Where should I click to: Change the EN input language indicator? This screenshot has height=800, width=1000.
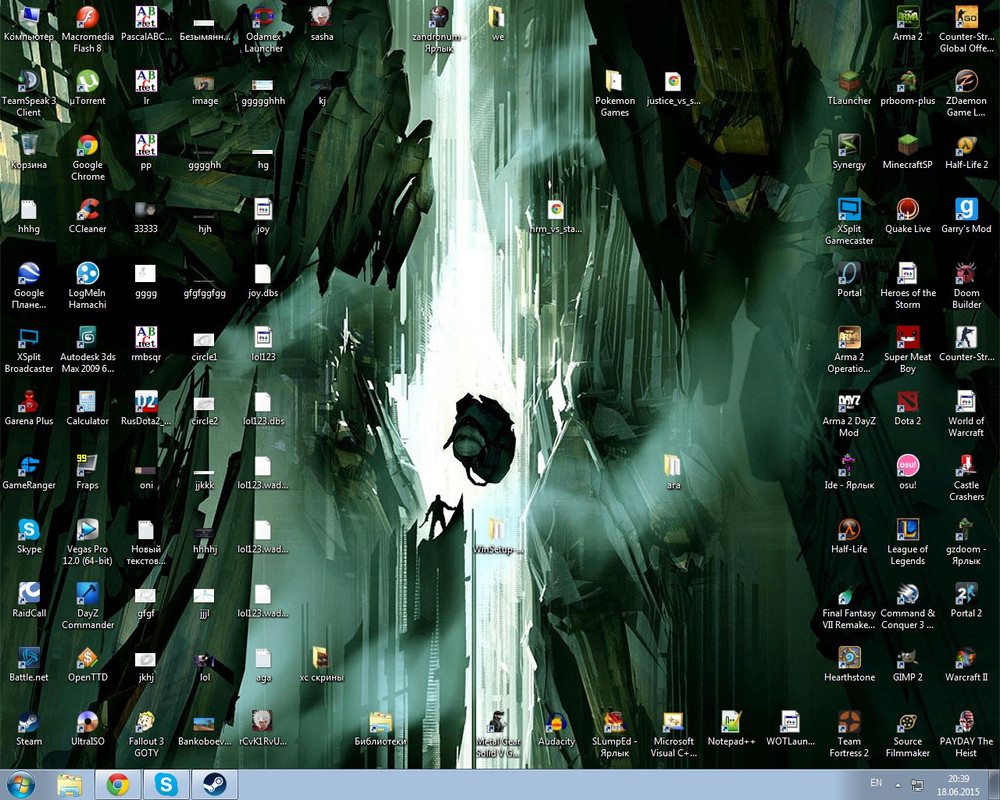[876, 783]
